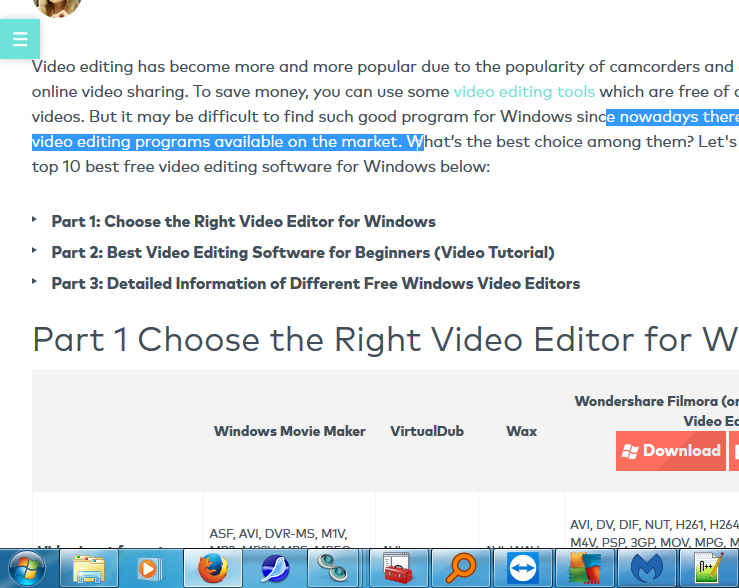
Task: Jump to Part 3: Detailed Information of Free Editors
Action: (315, 284)
